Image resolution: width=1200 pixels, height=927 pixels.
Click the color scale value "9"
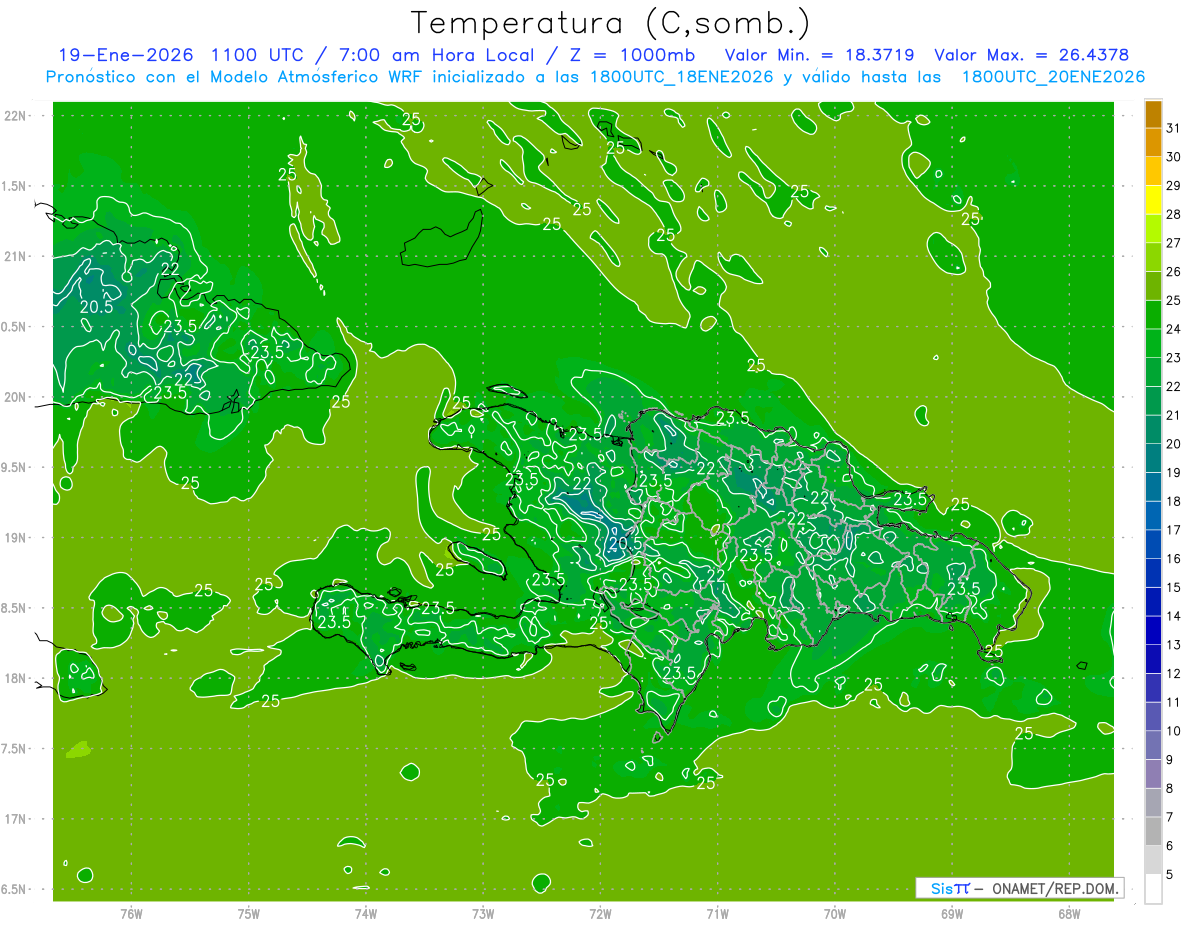coord(1169,760)
